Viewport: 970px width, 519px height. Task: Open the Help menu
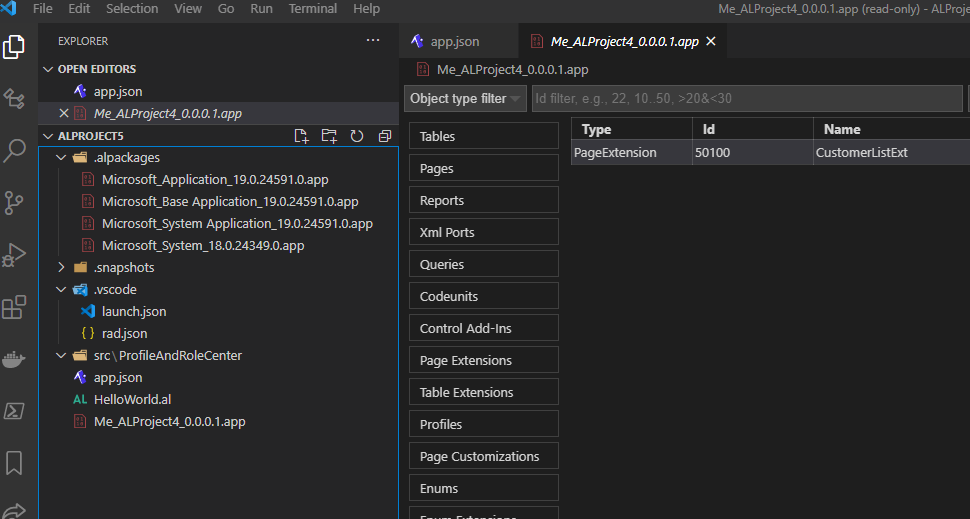click(x=366, y=9)
